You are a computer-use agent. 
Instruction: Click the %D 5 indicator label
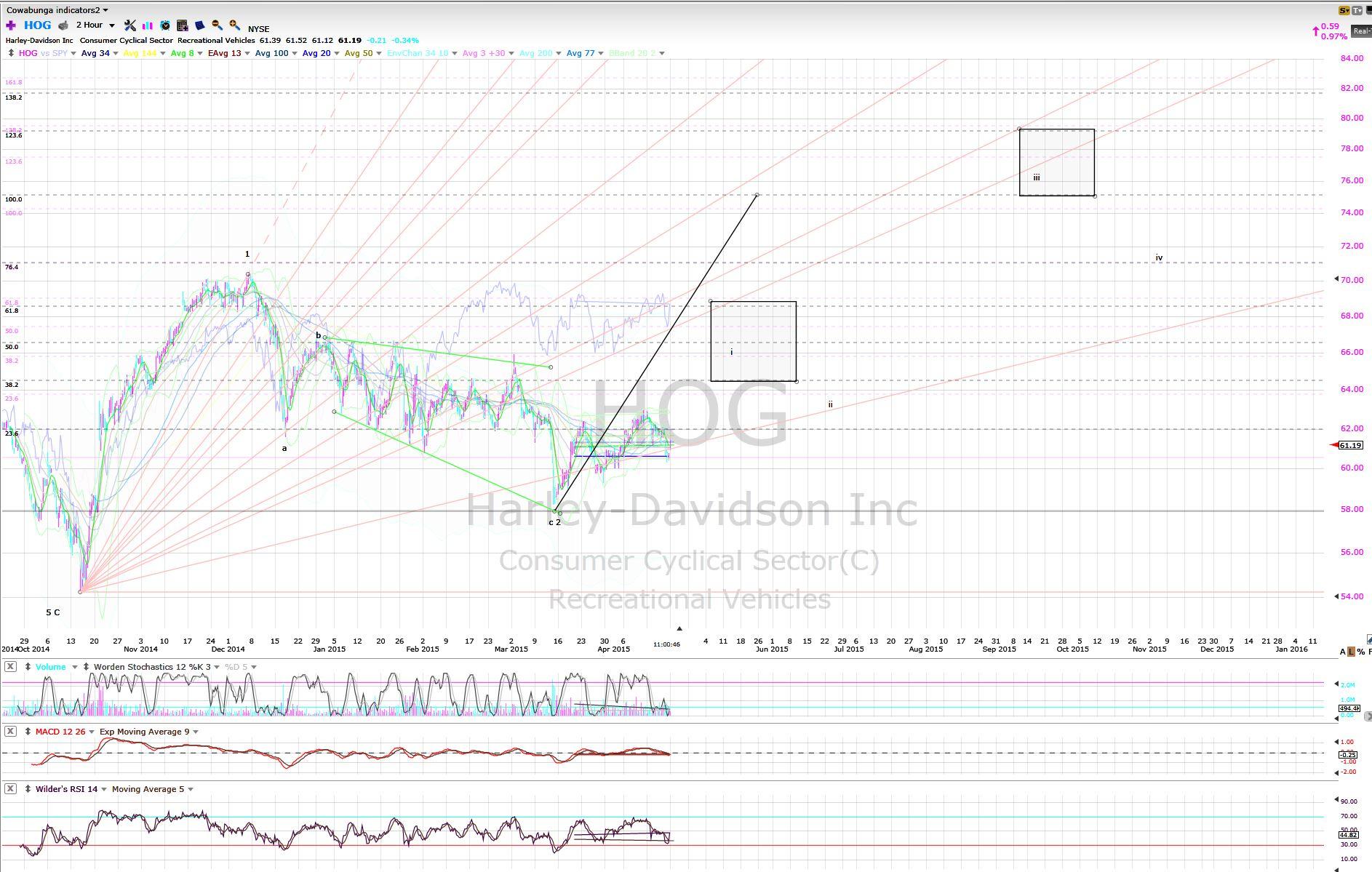tap(236, 667)
